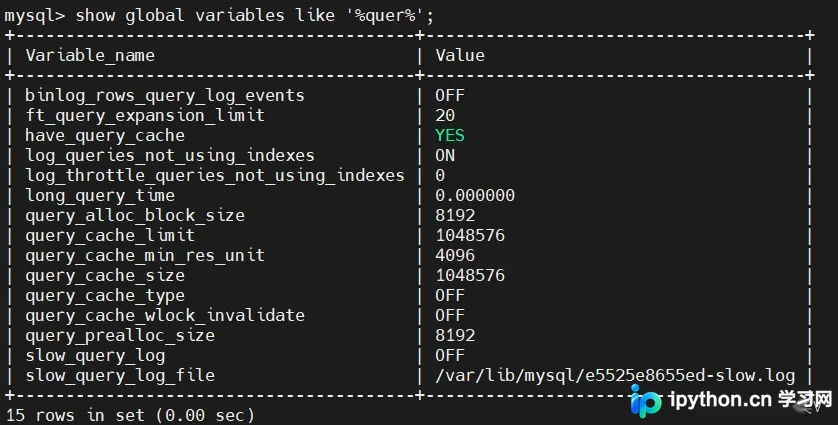Select the Value column header

coord(460,55)
